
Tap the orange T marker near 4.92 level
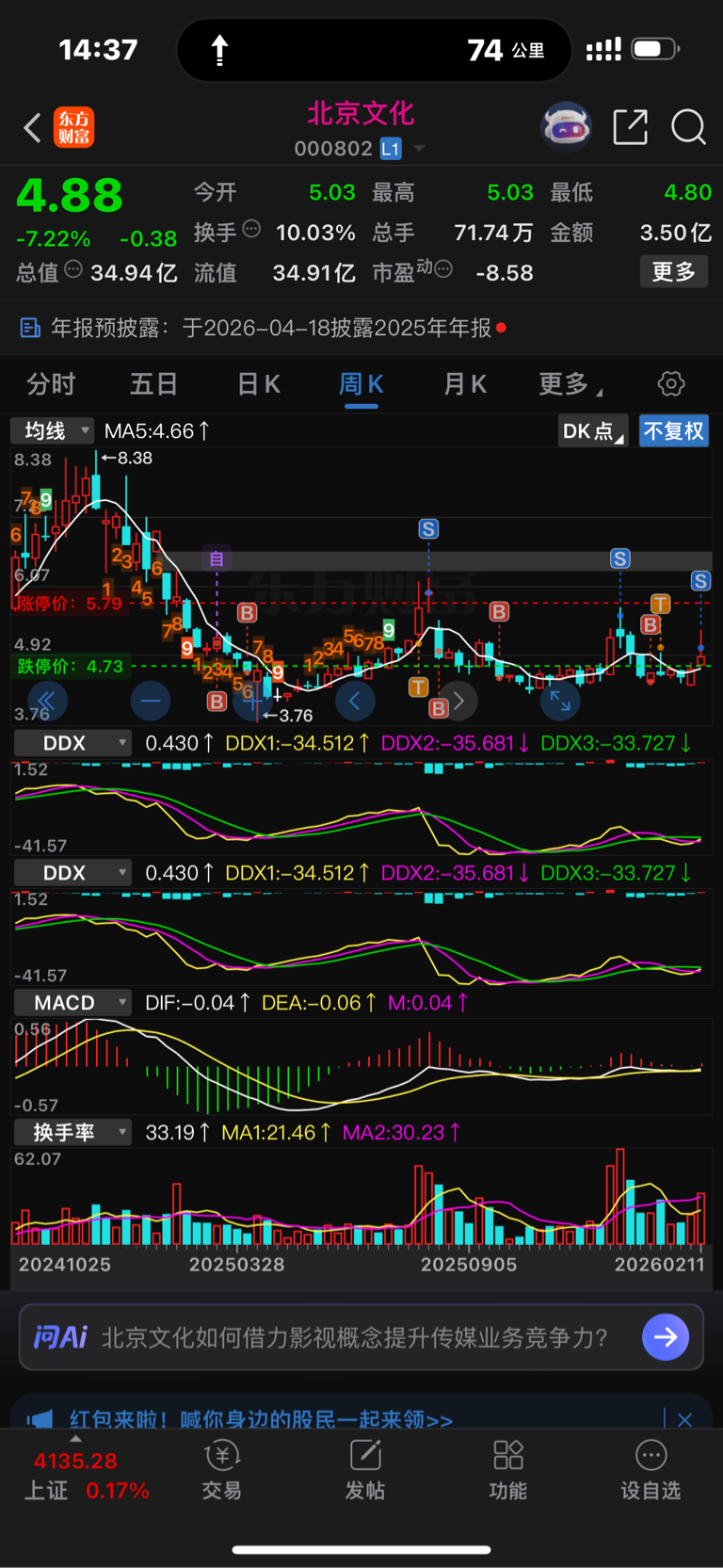coord(418,687)
